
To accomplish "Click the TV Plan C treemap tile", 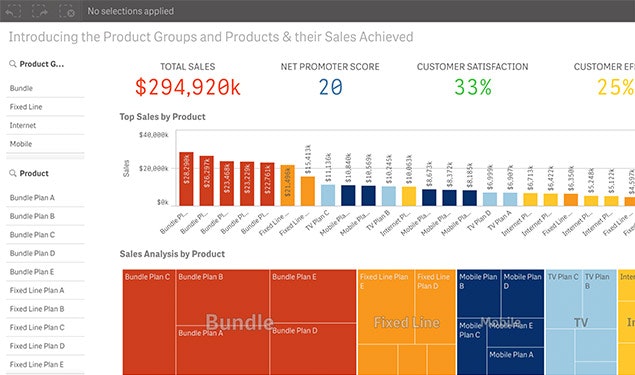I will coord(564,299).
